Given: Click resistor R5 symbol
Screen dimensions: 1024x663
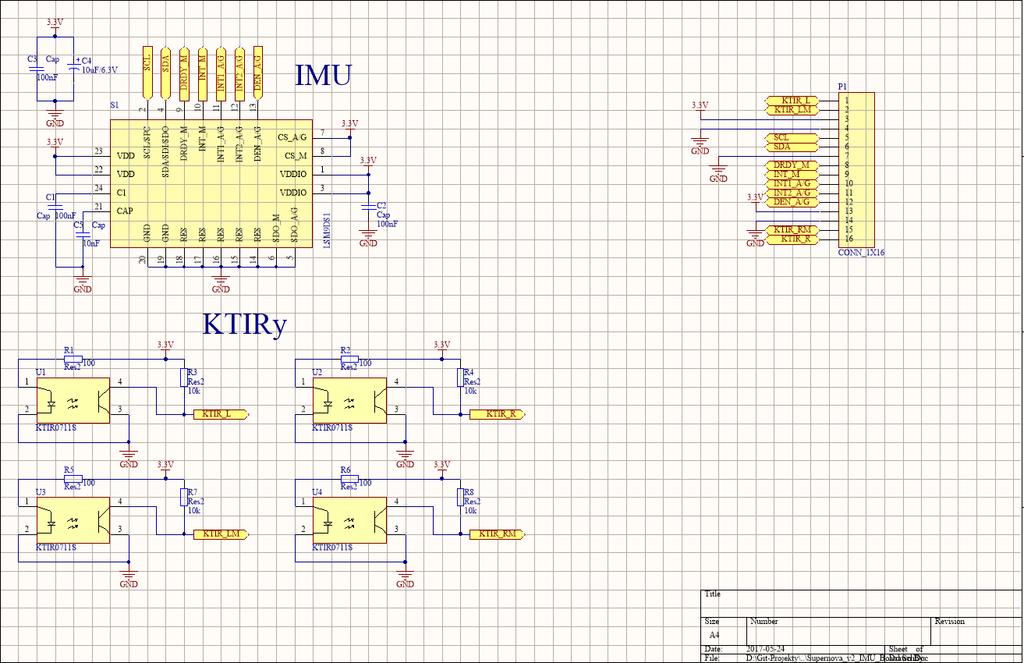Looking at the screenshot, I should coord(74,479).
